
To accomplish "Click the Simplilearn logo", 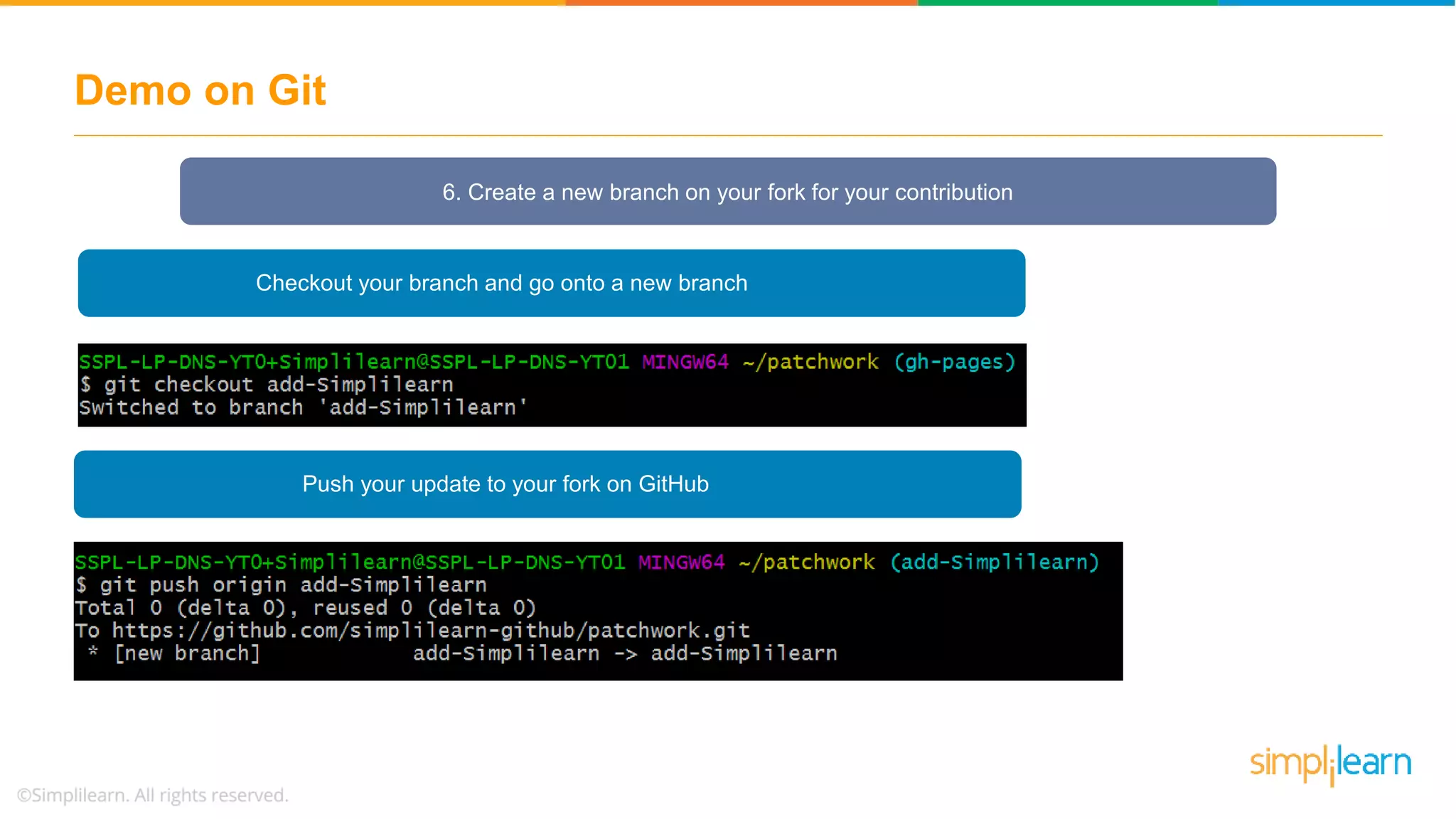I will click(x=1331, y=764).
